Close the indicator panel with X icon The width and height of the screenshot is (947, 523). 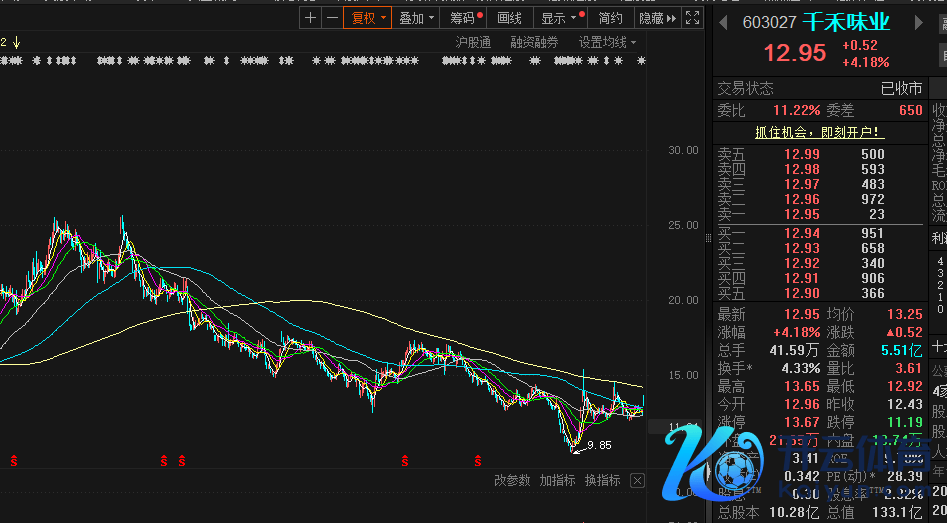click(636, 480)
